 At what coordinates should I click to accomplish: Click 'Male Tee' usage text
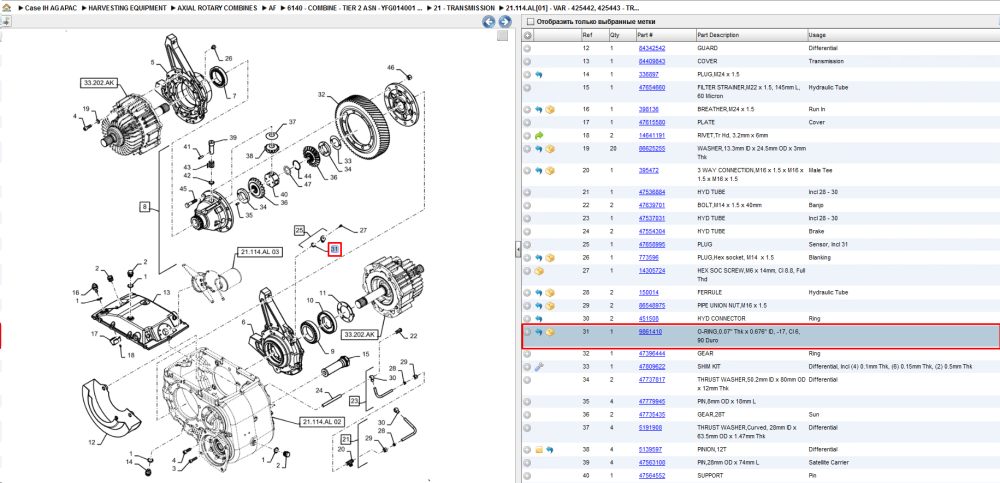(x=820, y=170)
